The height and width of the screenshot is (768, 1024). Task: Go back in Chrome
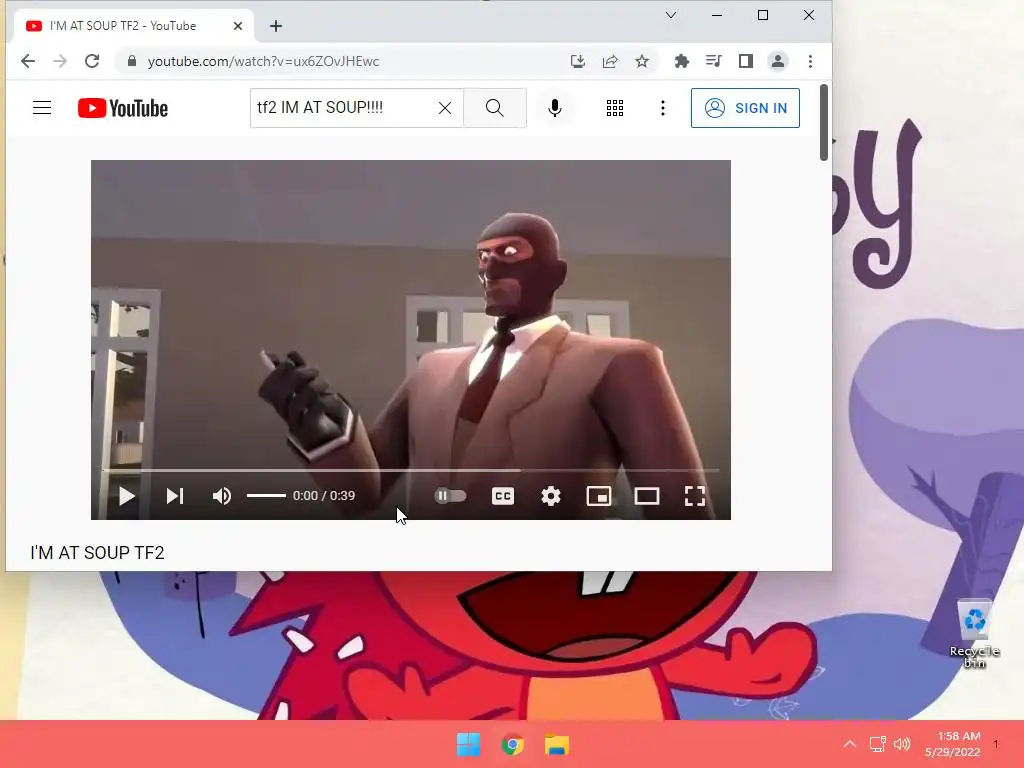click(x=28, y=61)
